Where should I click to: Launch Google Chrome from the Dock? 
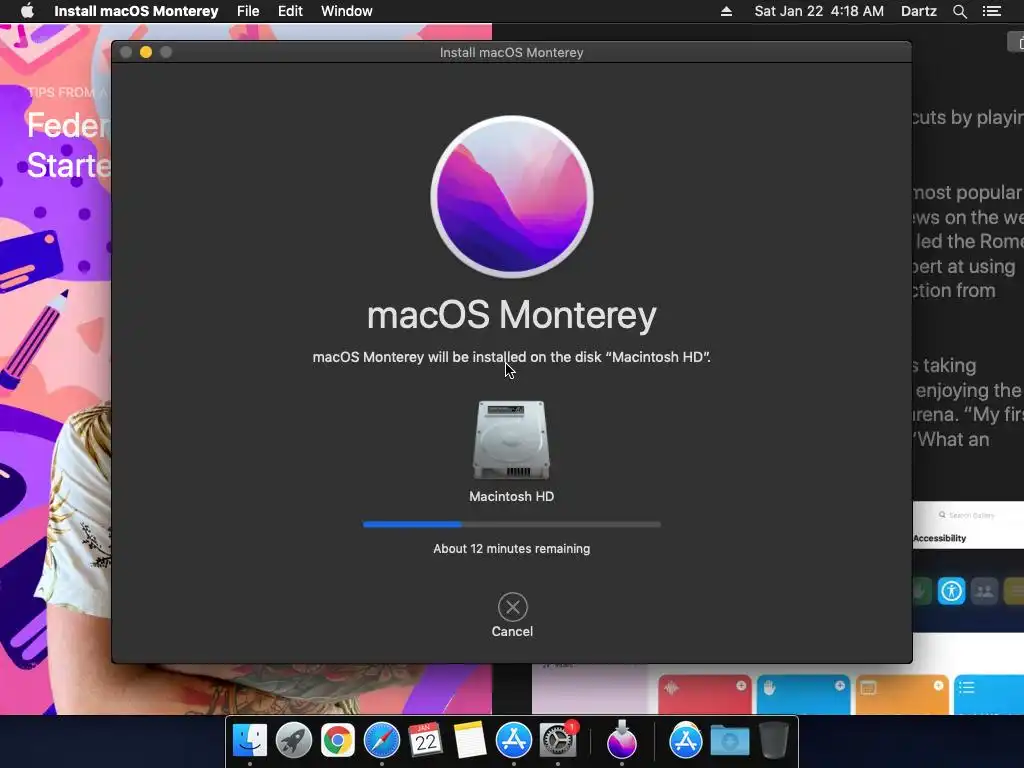coord(338,741)
